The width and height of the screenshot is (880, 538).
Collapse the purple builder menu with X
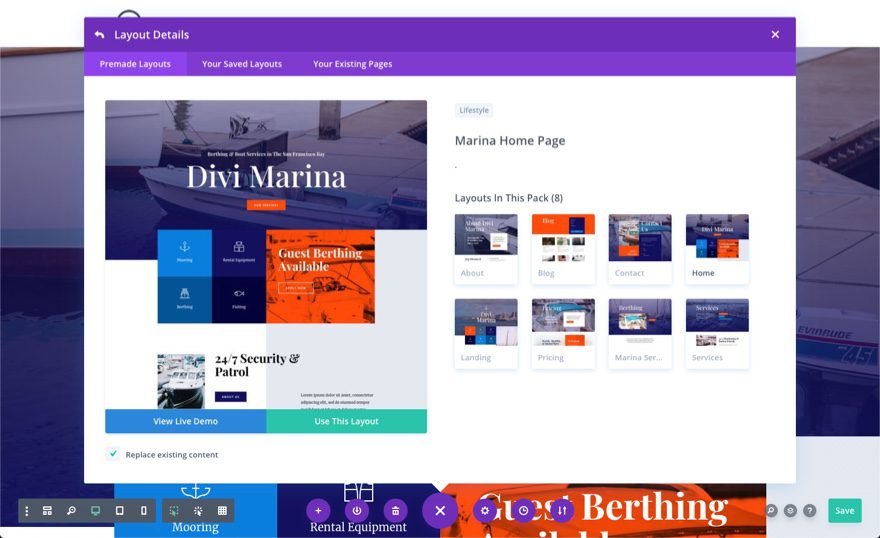(x=440, y=511)
